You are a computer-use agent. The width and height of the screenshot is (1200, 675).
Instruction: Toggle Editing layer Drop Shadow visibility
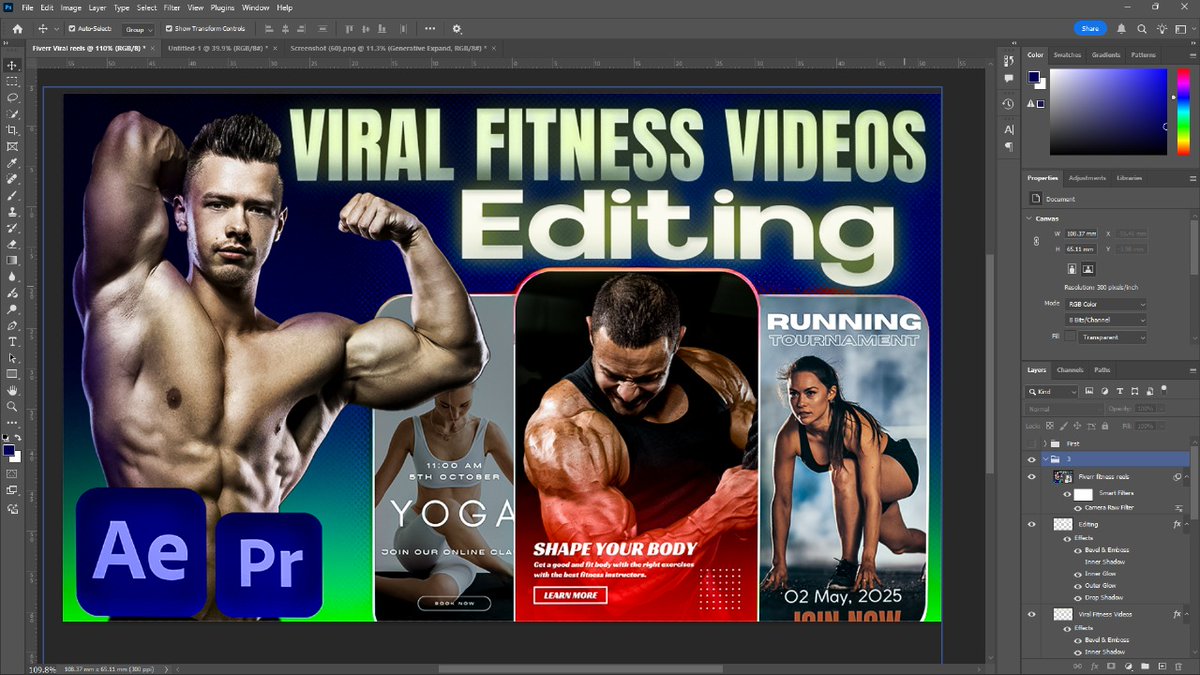(1078, 597)
